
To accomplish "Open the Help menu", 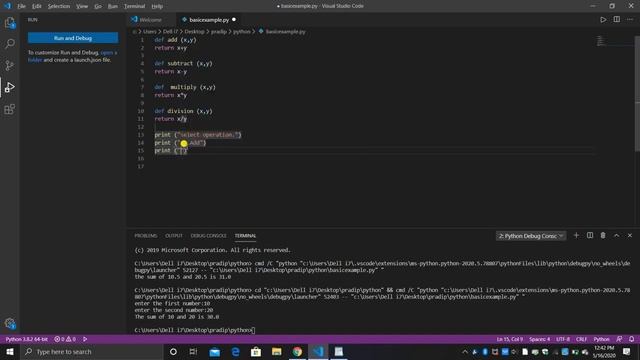I will (157, 6).
